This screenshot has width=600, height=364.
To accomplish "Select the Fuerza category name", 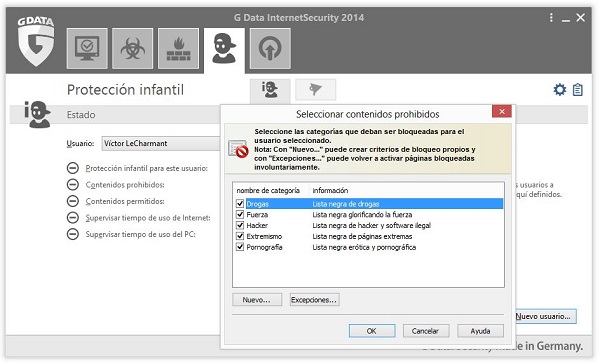I will pos(257,214).
